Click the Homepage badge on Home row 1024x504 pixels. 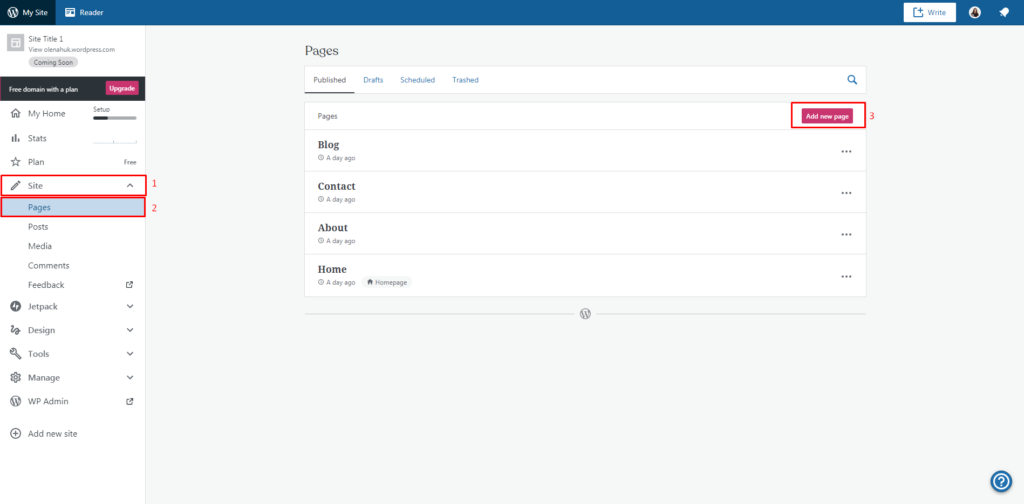(x=387, y=283)
